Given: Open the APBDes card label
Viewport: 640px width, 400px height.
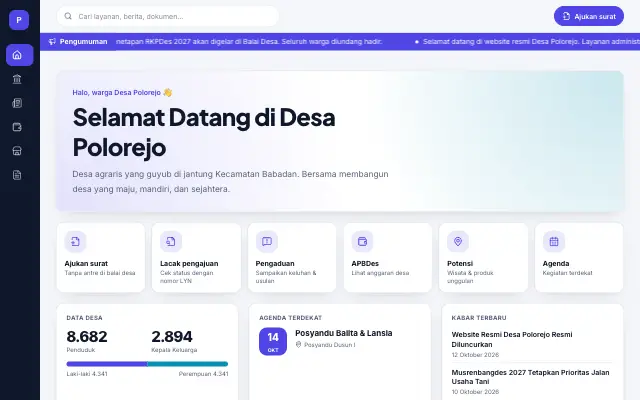Looking at the screenshot, I should pos(365,264).
